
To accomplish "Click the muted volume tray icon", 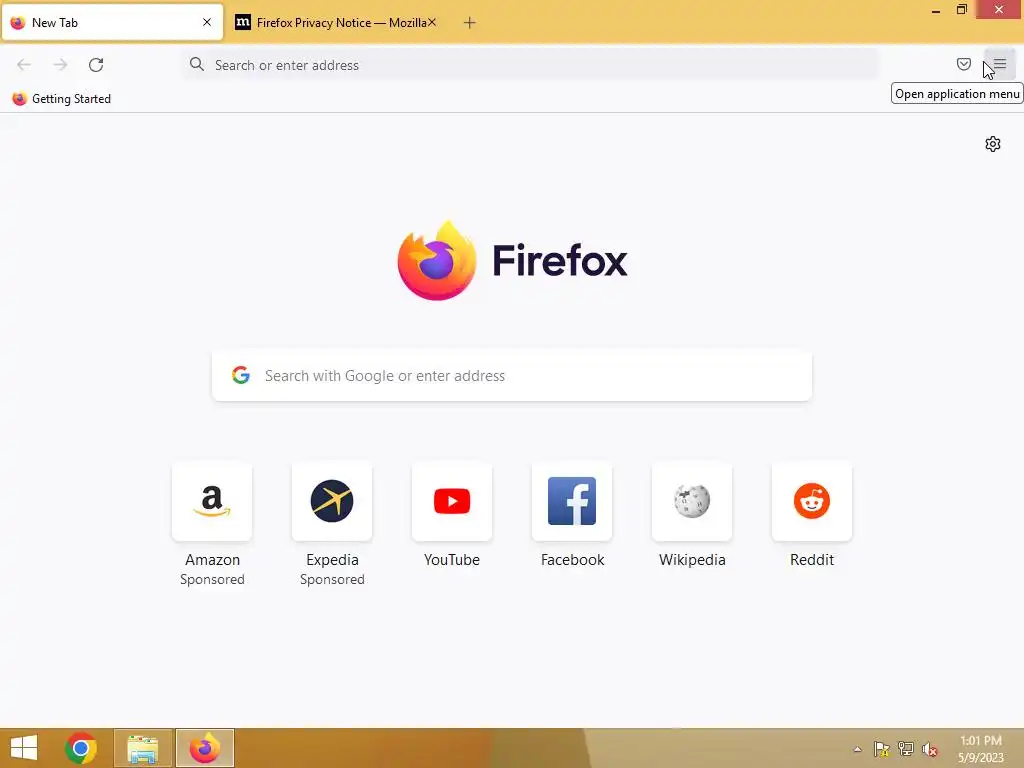I will (930, 749).
